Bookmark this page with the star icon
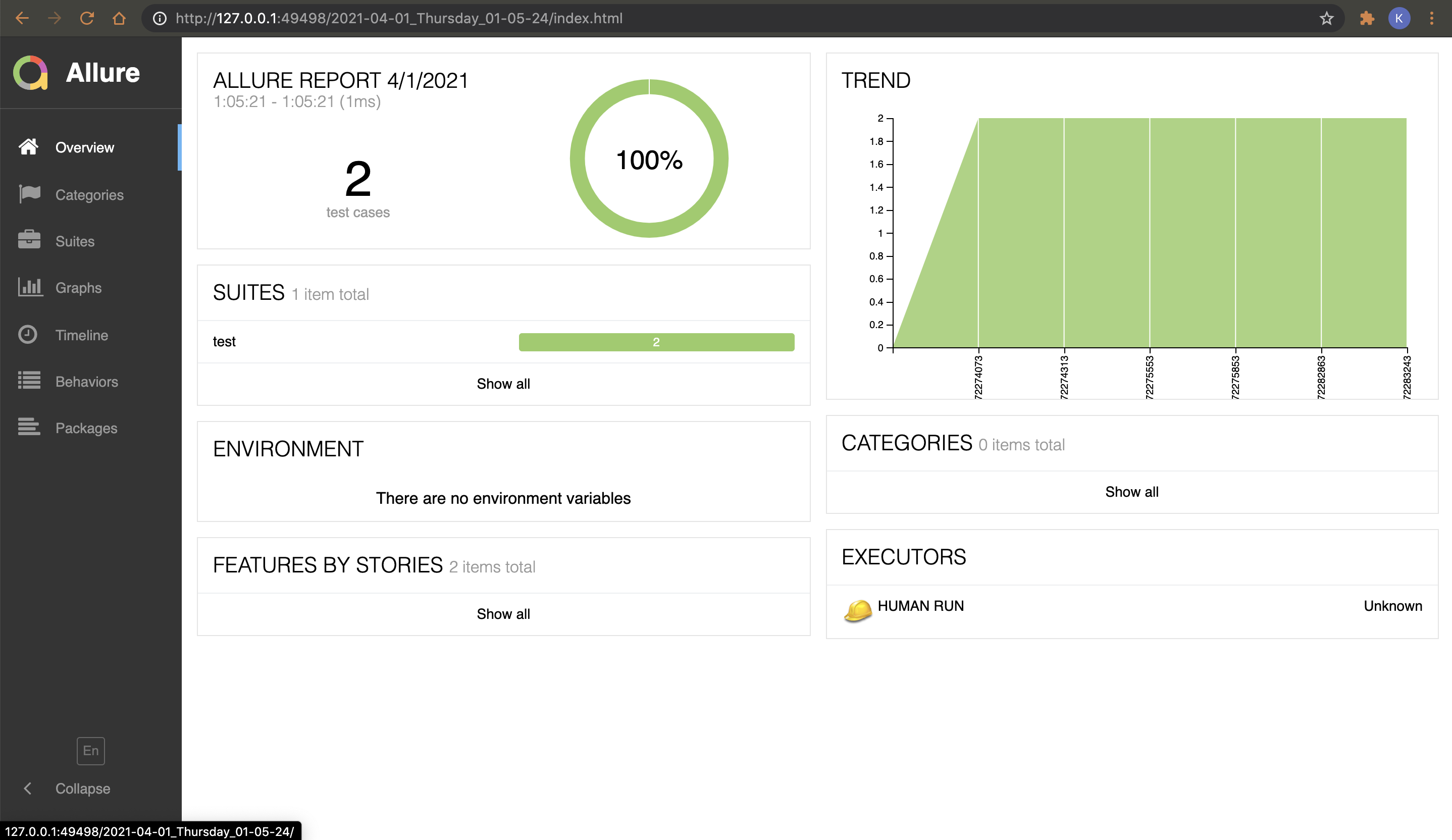 pos(1326,19)
